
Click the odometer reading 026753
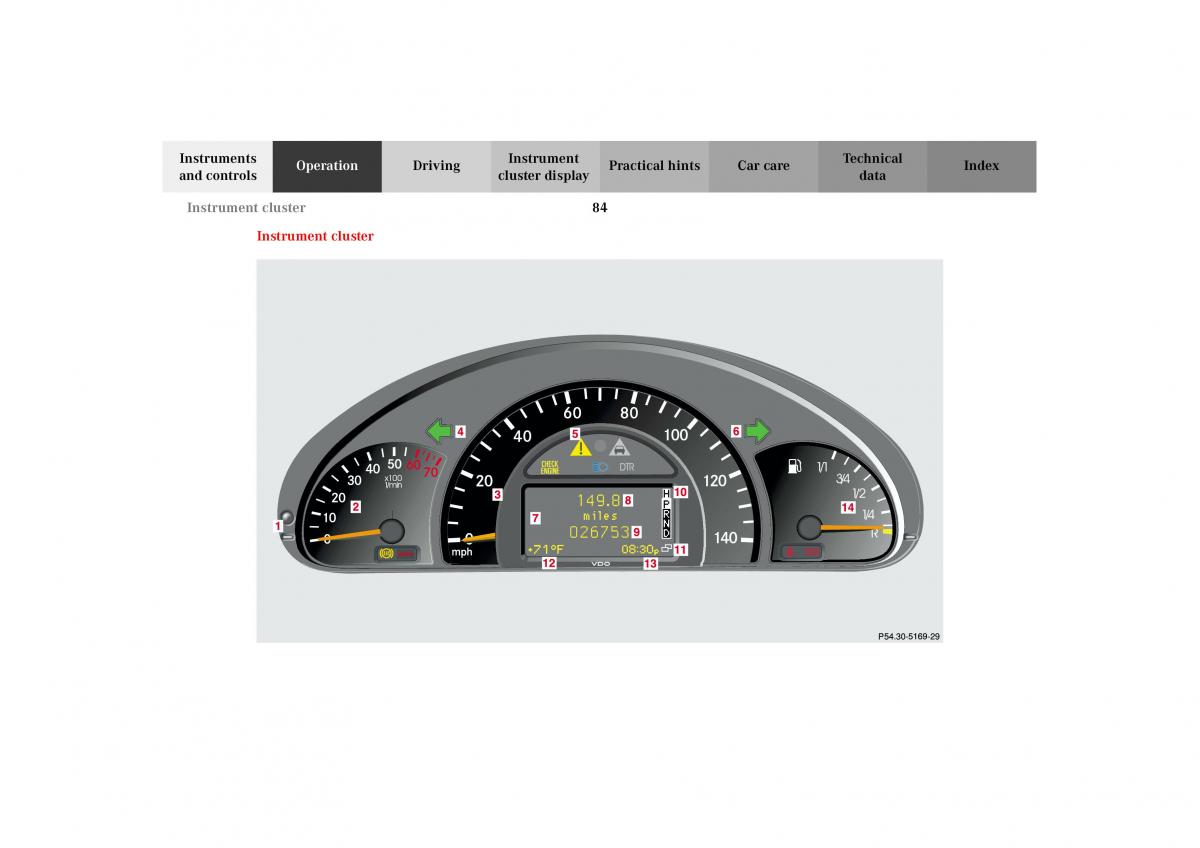point(599,532)
